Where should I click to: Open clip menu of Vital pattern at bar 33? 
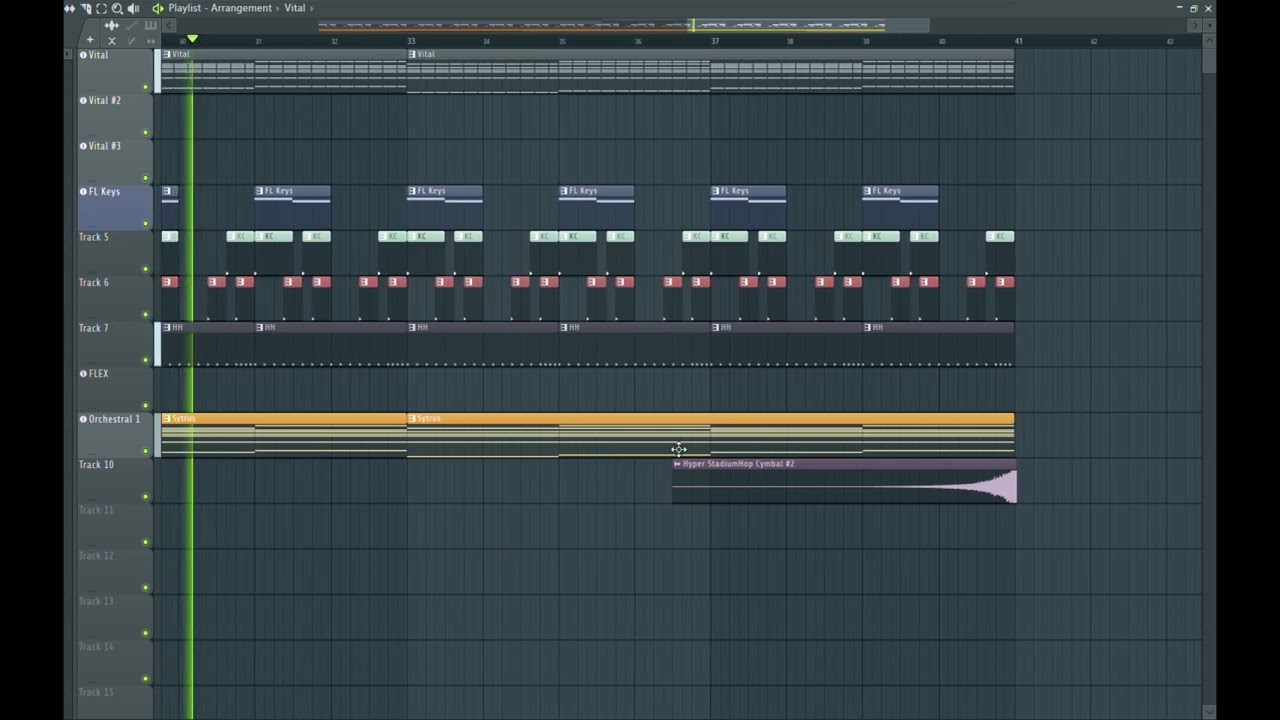[x=412, y=54]
